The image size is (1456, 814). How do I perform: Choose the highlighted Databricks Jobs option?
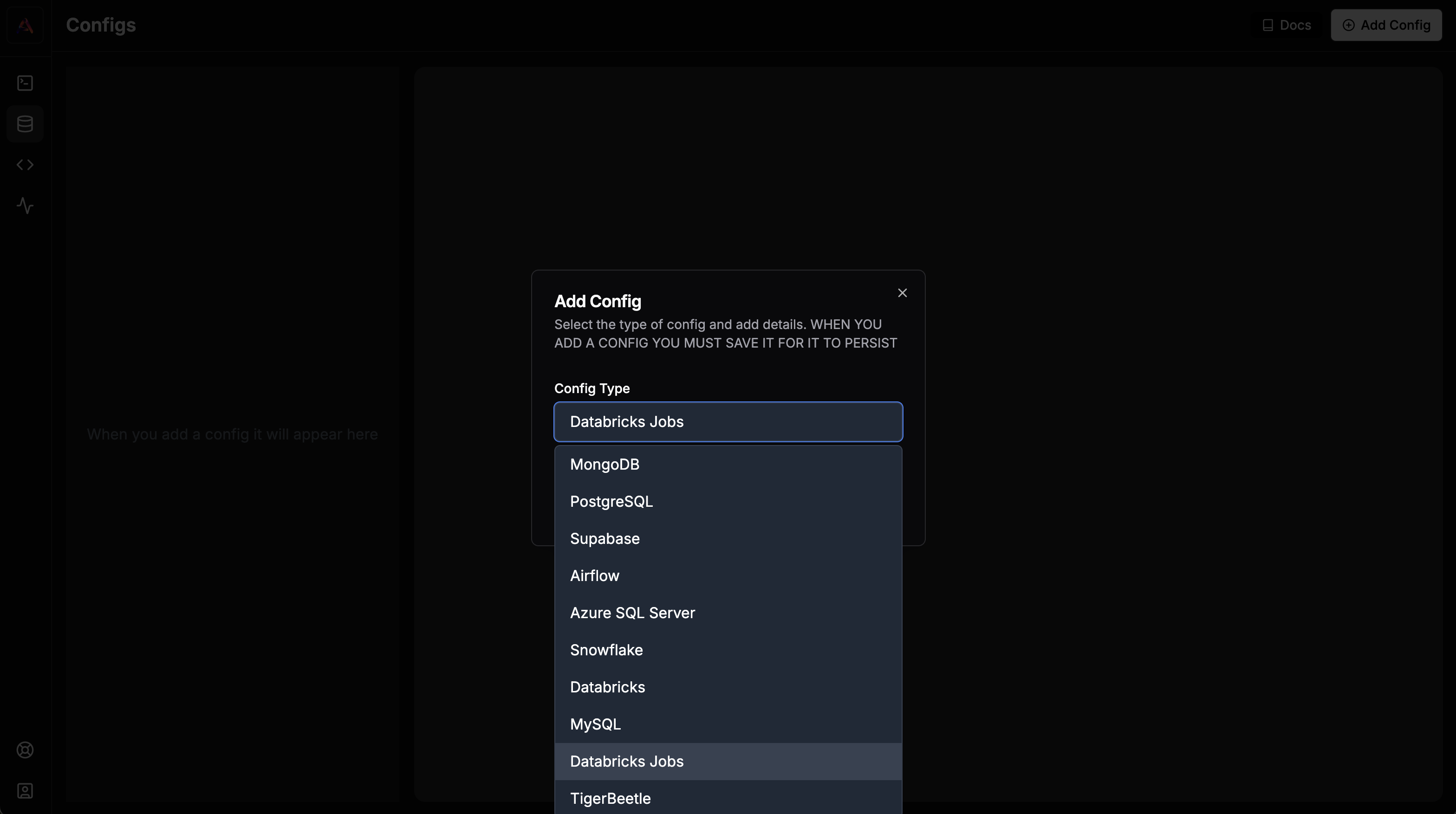[x=728, y=762]
